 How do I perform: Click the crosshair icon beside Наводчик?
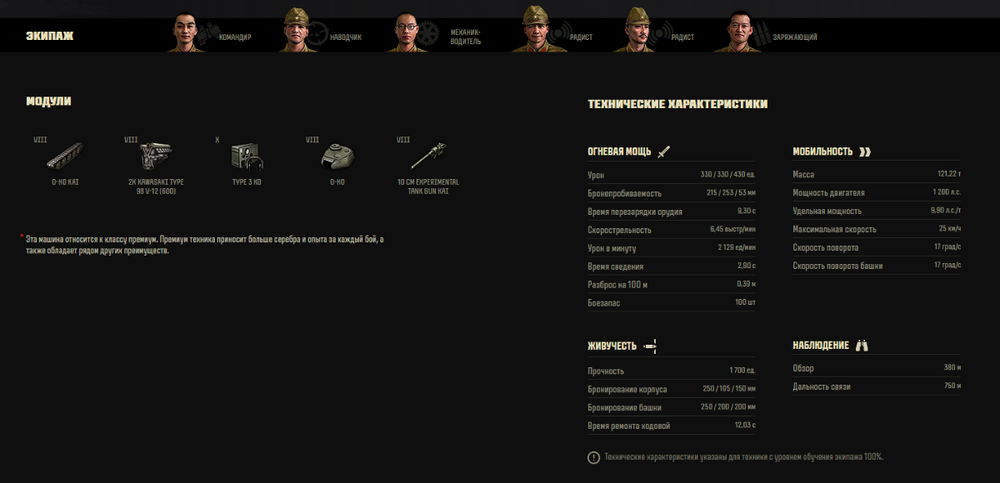[x=318, y=33]
